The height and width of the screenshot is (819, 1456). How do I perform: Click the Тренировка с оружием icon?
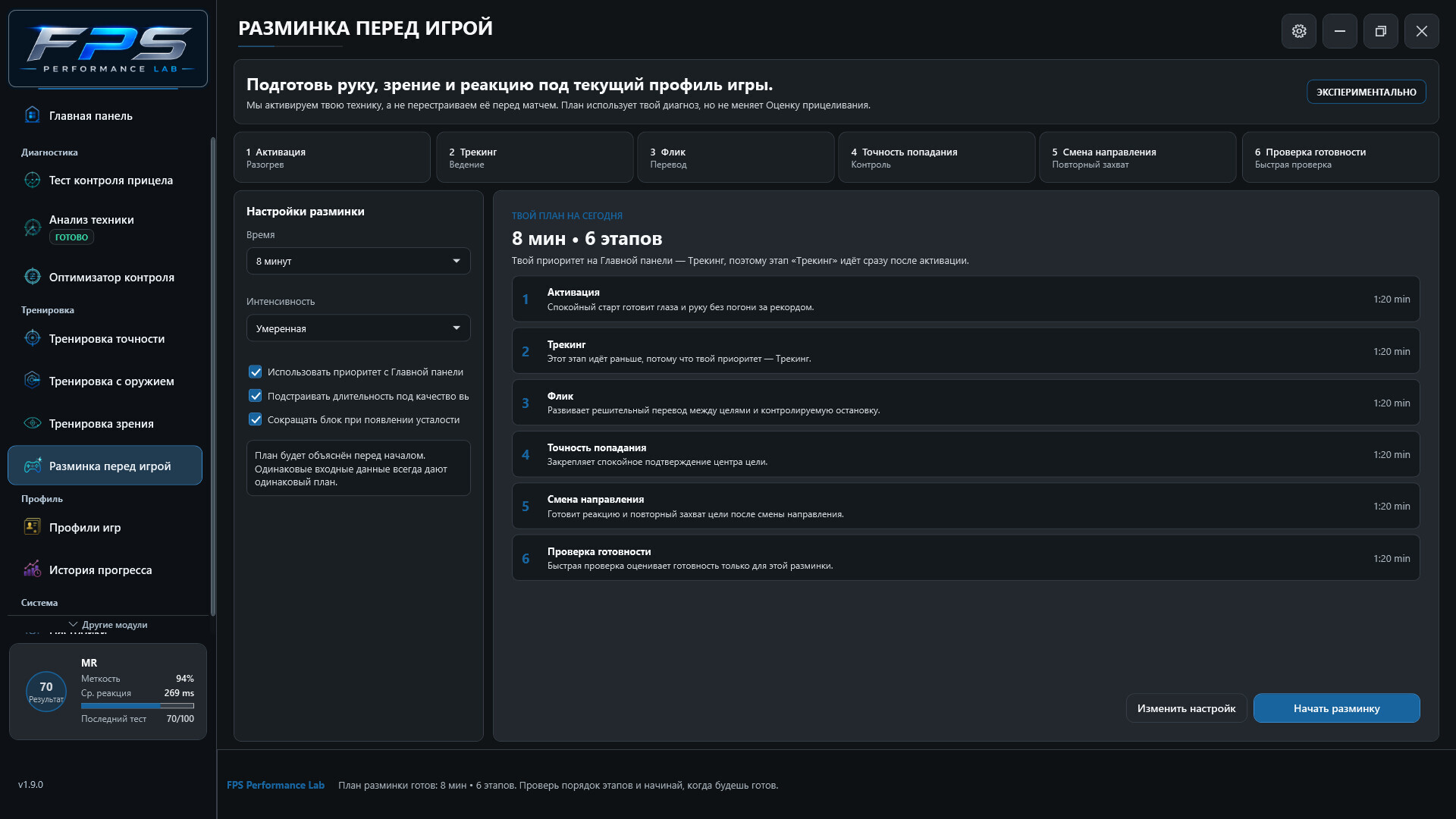(32, 381)
